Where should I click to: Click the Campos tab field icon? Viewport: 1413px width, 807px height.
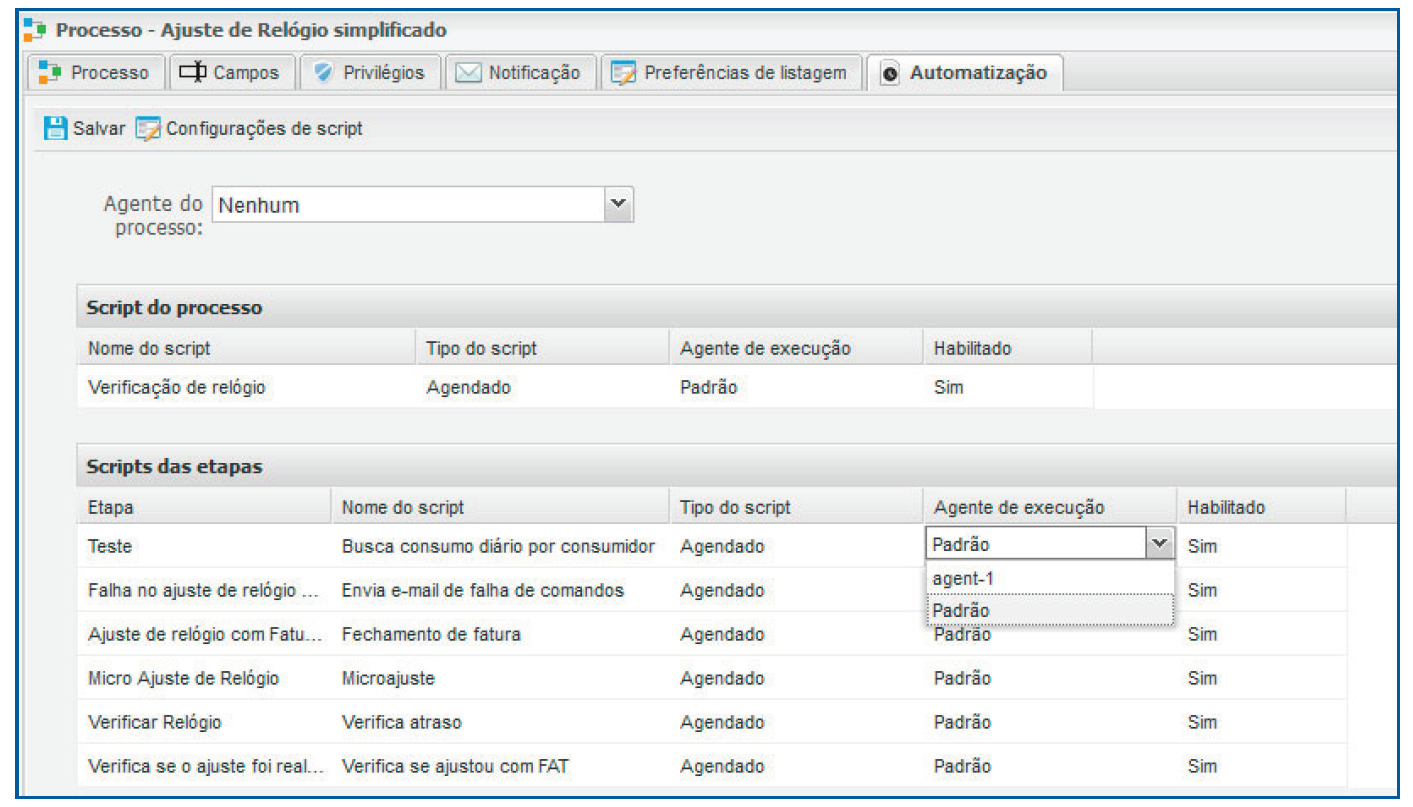pyautogui.click(x=192, y=73)
